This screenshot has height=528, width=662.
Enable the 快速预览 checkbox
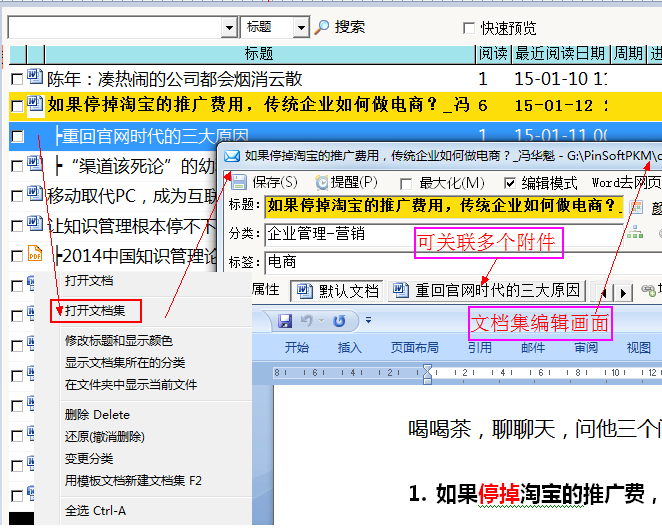(469, 28)
